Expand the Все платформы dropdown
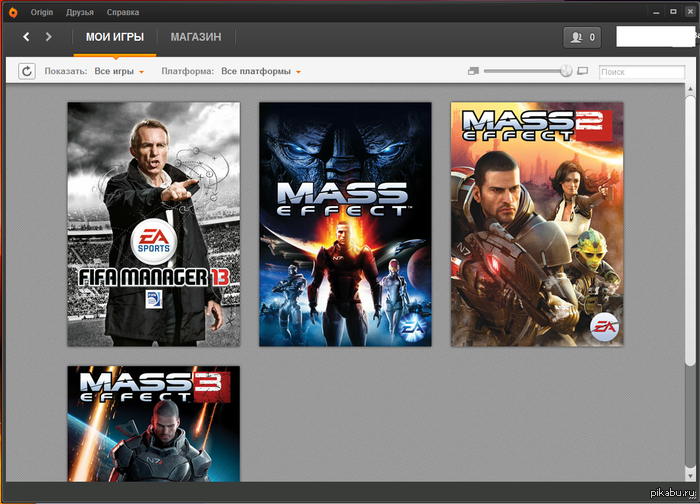The image size is (700, 504). click(x=261, y=71)
